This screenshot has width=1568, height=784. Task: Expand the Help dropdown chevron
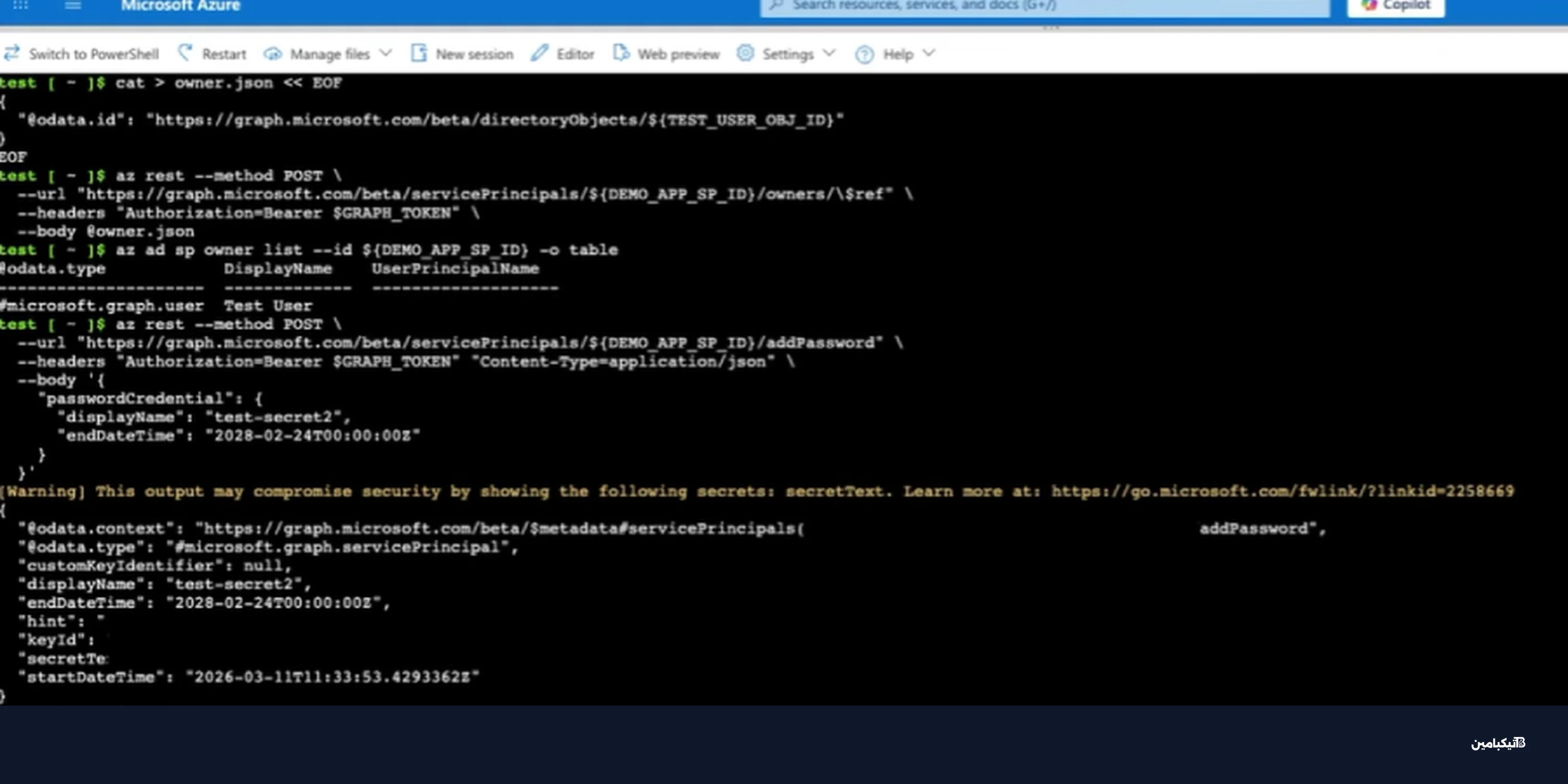(x=928, y=53)
